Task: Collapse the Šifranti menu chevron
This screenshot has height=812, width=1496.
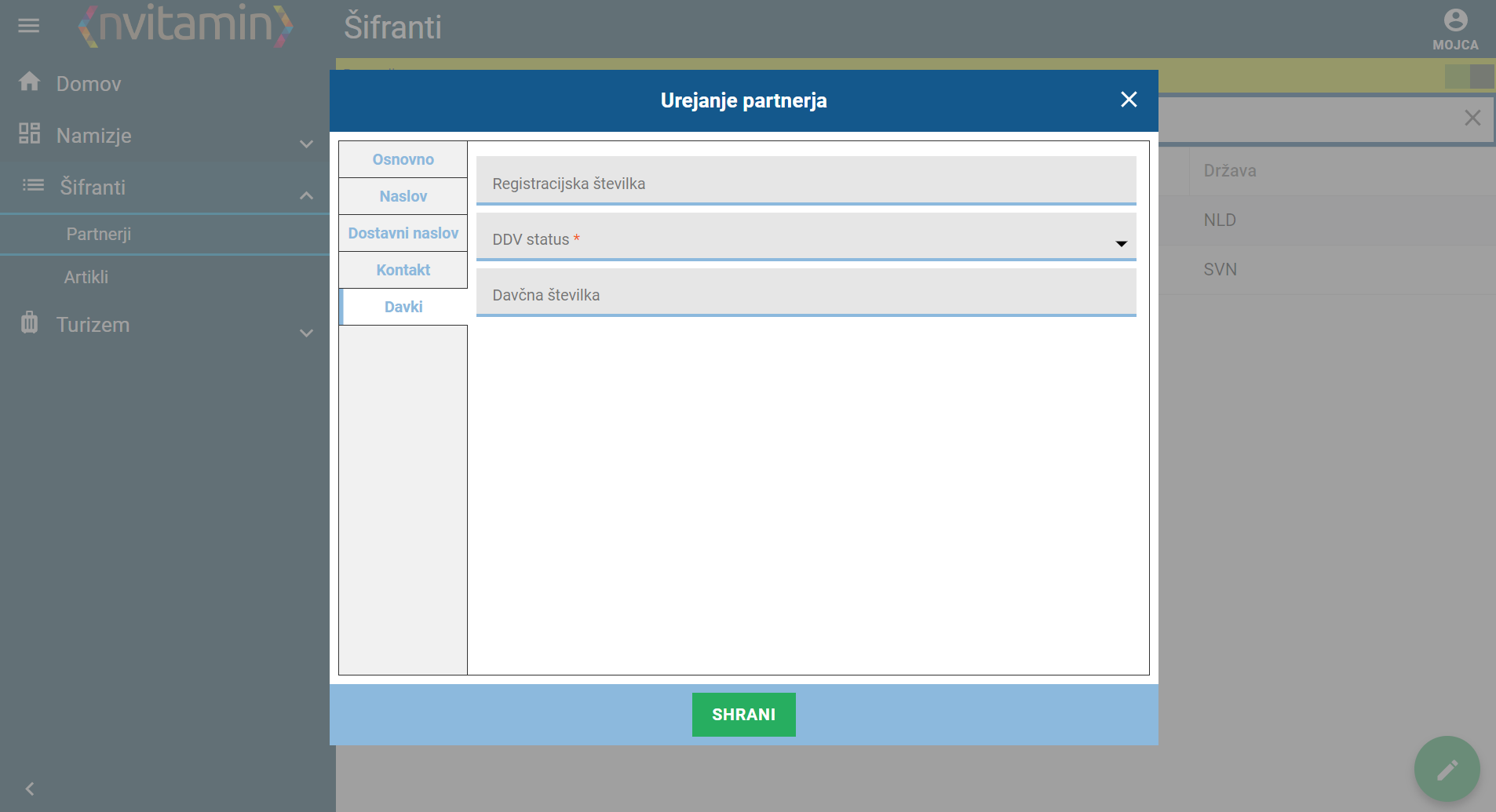Action: (x=307, y=195)
